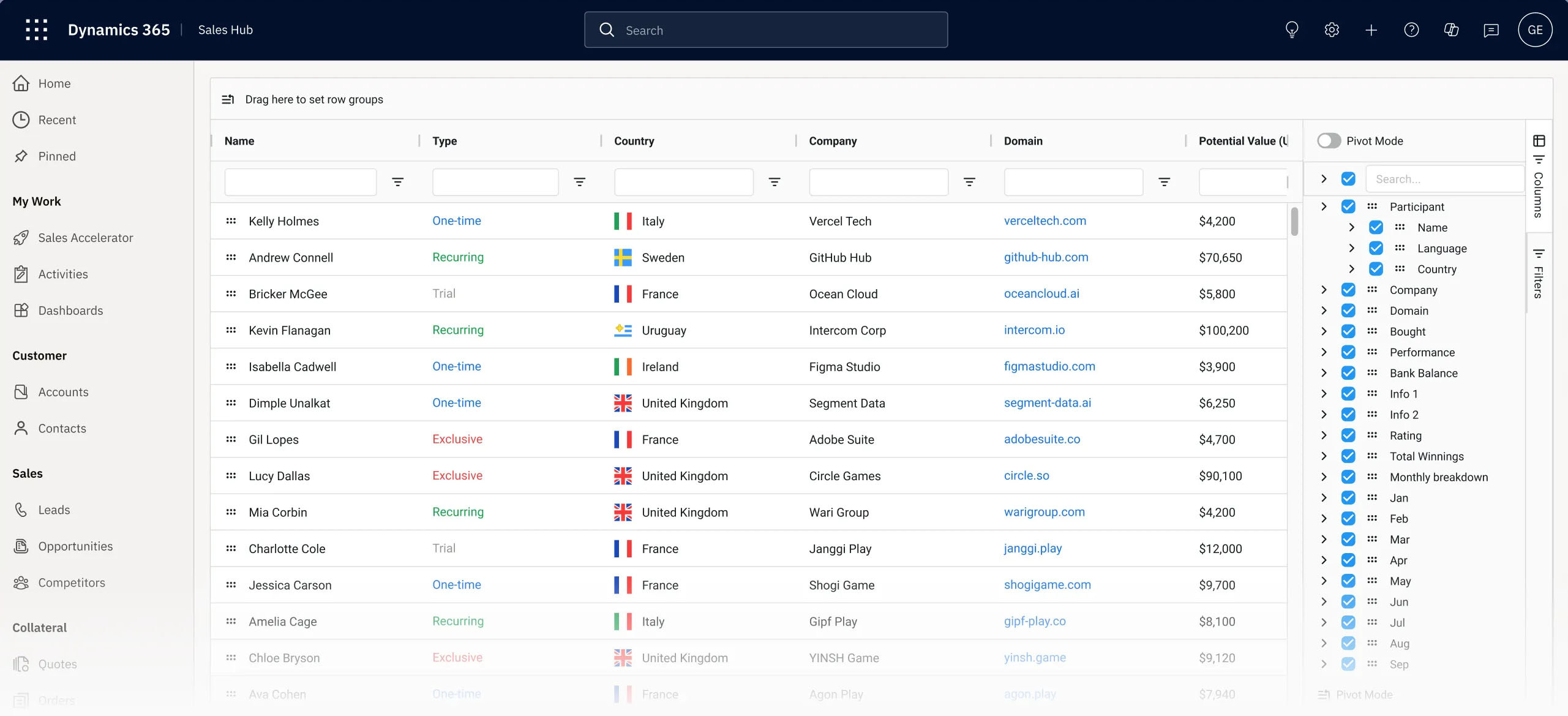Click the lightbulb assistant icon
This screenshot has height=716, width=1568.
(1291, 29)
